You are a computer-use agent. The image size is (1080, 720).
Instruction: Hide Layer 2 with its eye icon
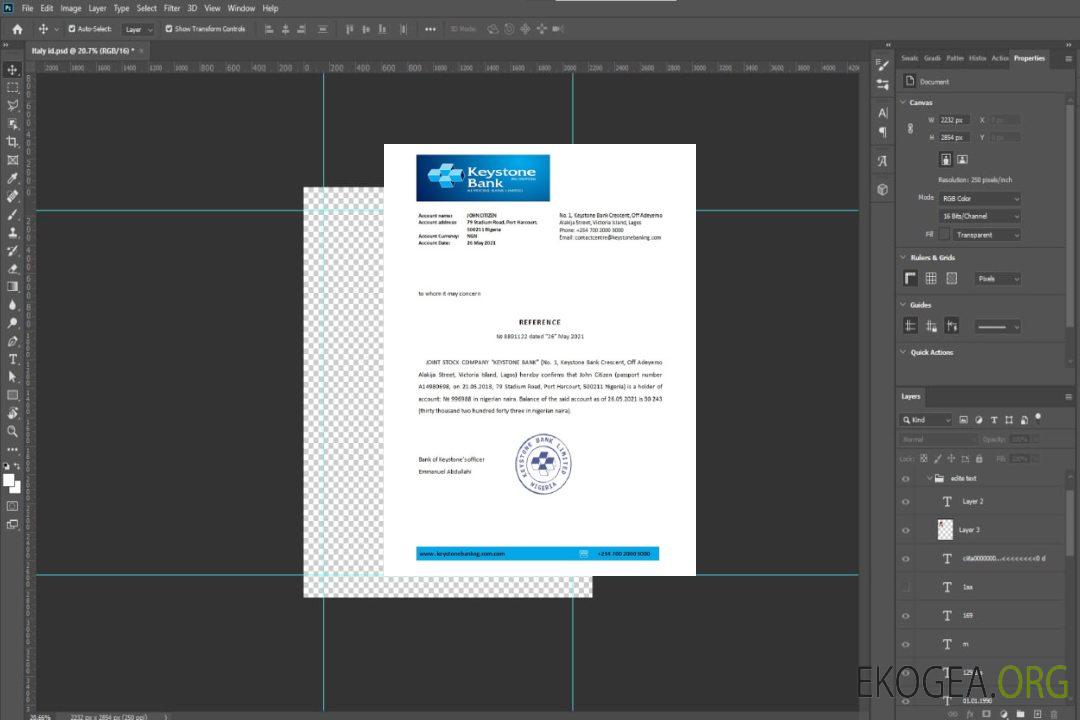click(x=906, y=502)
